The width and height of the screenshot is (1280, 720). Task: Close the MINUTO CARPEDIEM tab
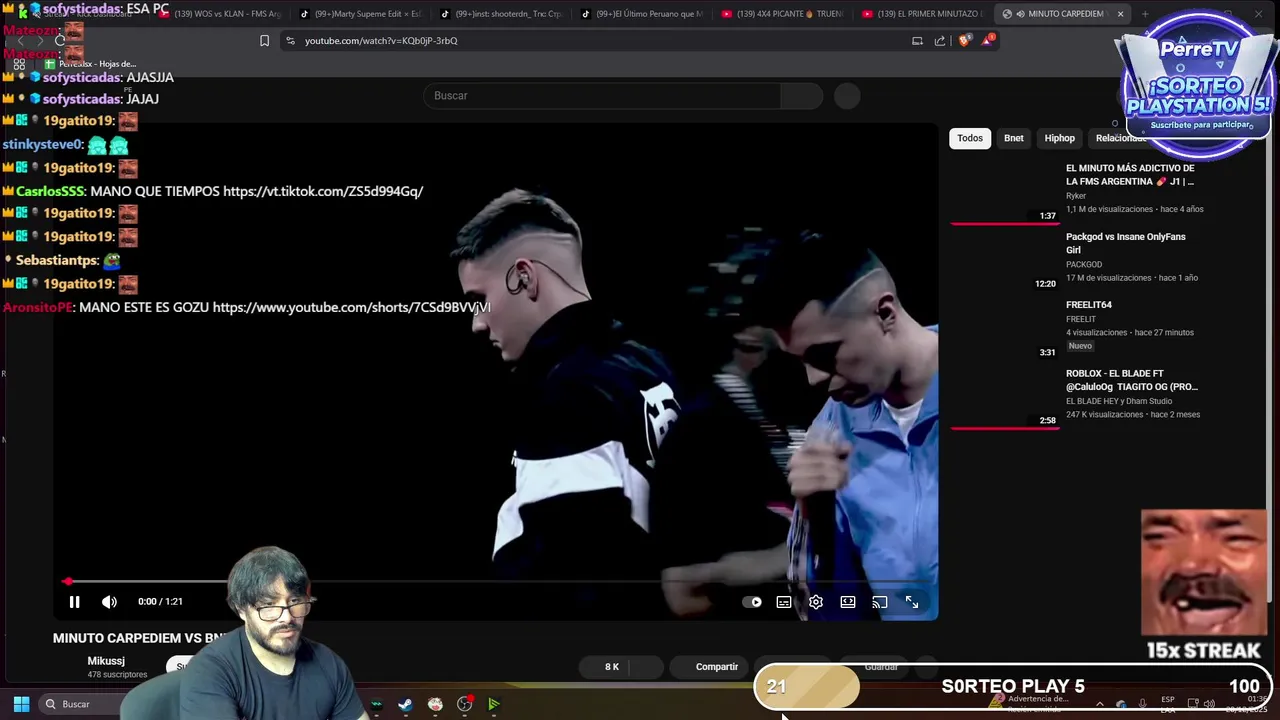click(1120, 14)
